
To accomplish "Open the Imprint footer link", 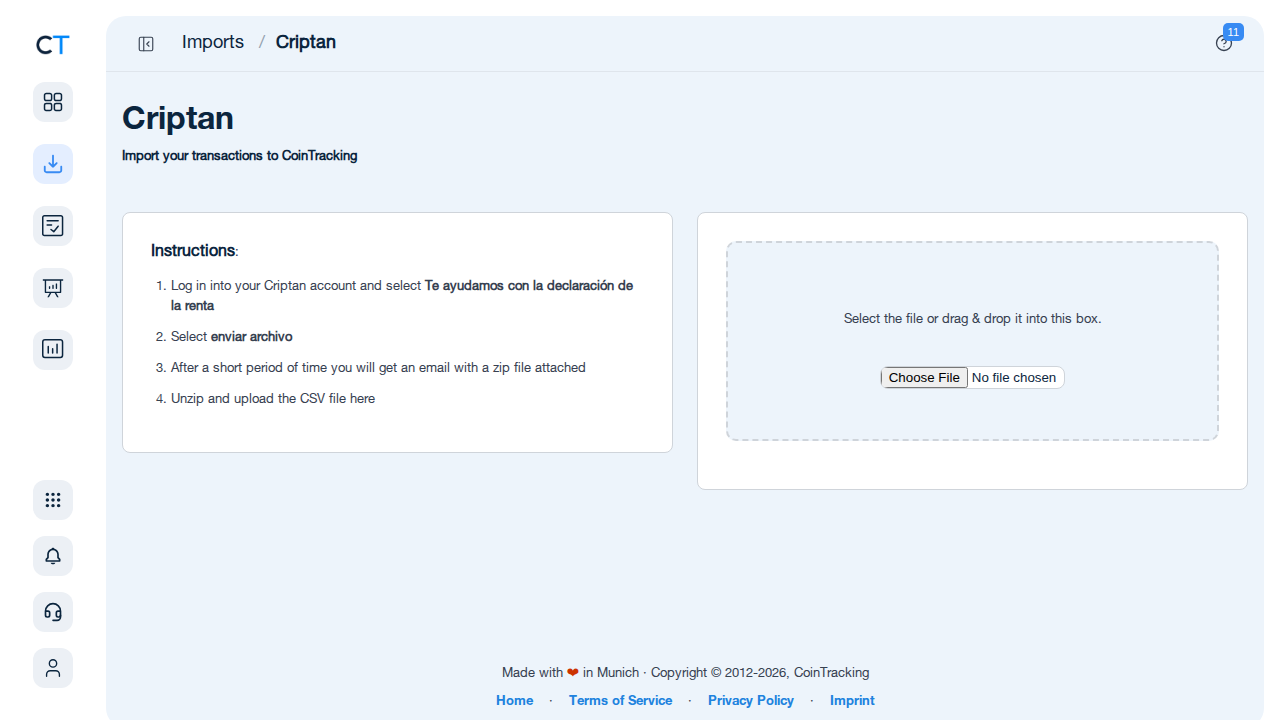I will tap(852, 700).
